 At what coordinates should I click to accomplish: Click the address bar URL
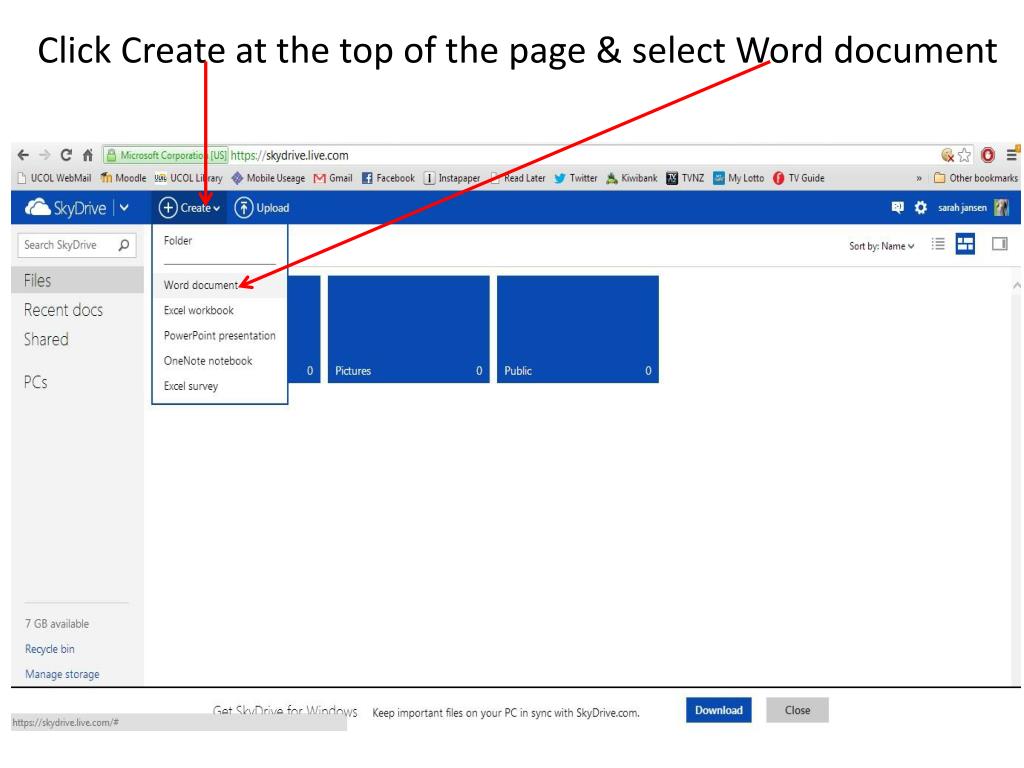[x=289, y=155]
